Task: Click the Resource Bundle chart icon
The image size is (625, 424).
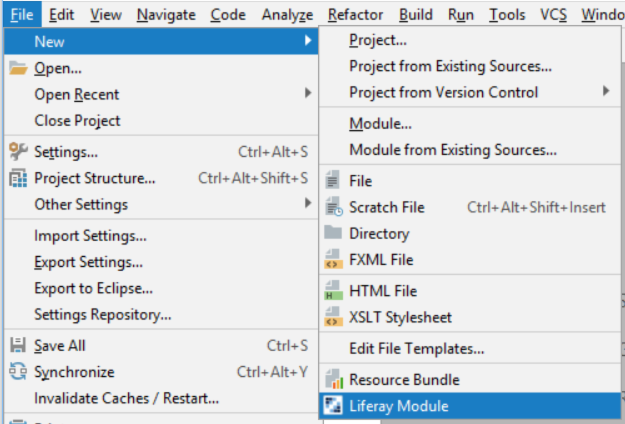Action: coord(334,379)
